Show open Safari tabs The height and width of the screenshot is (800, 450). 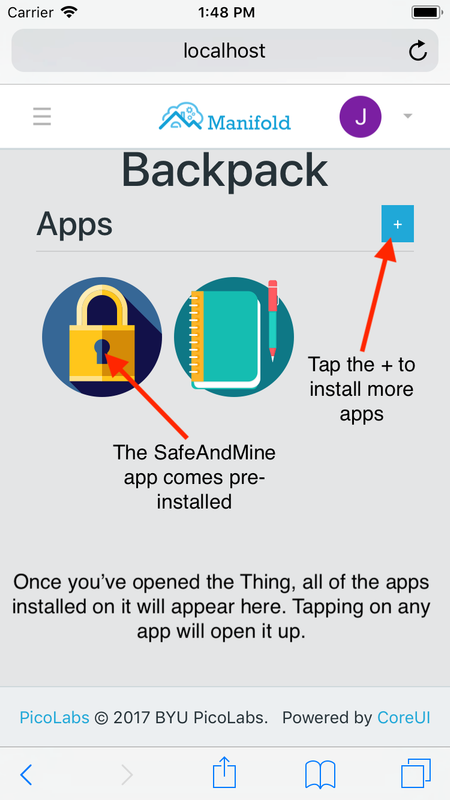pos(416,774)
